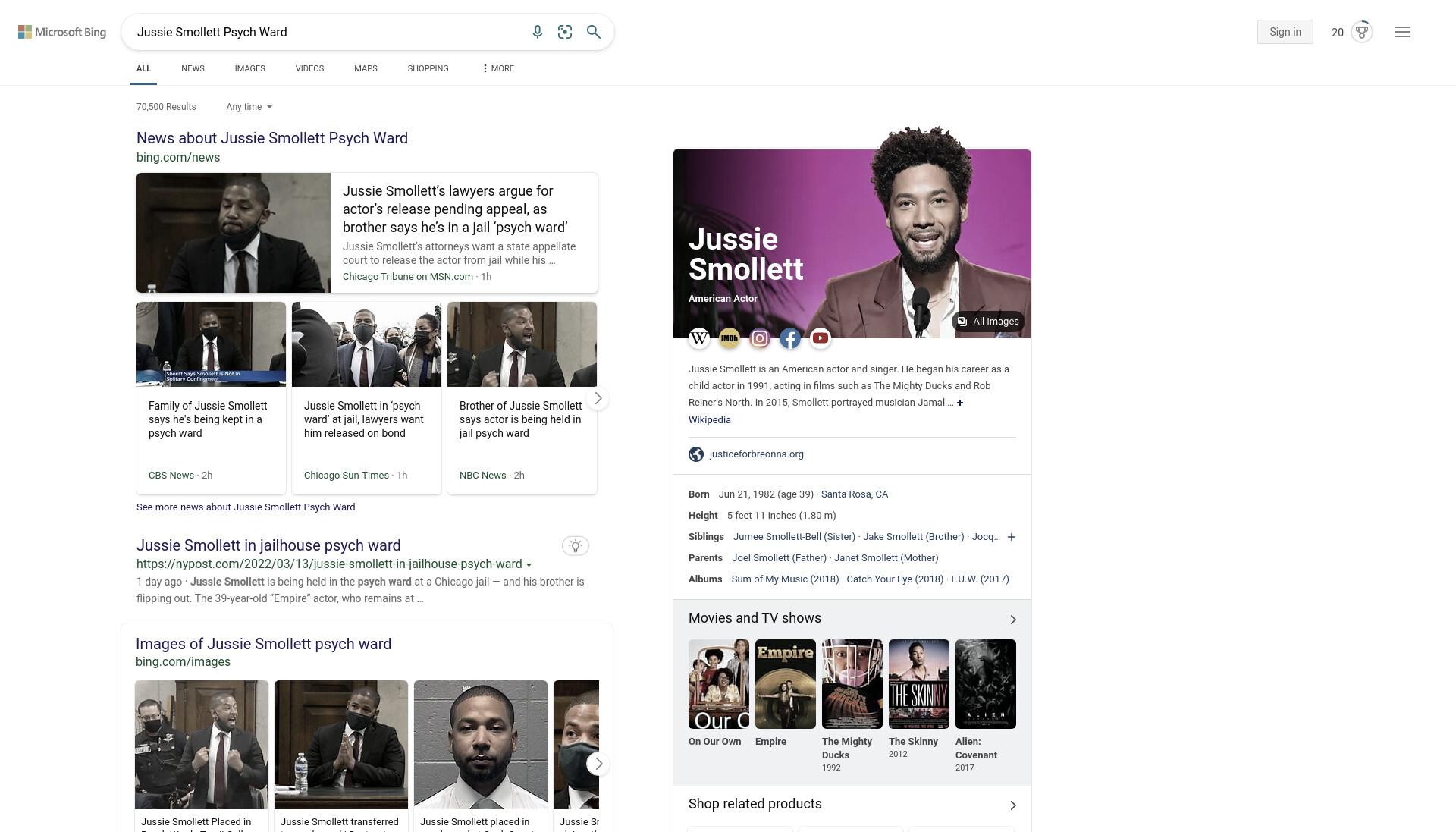
Task: Advance the images carousel right arrow
Action: 598,764
